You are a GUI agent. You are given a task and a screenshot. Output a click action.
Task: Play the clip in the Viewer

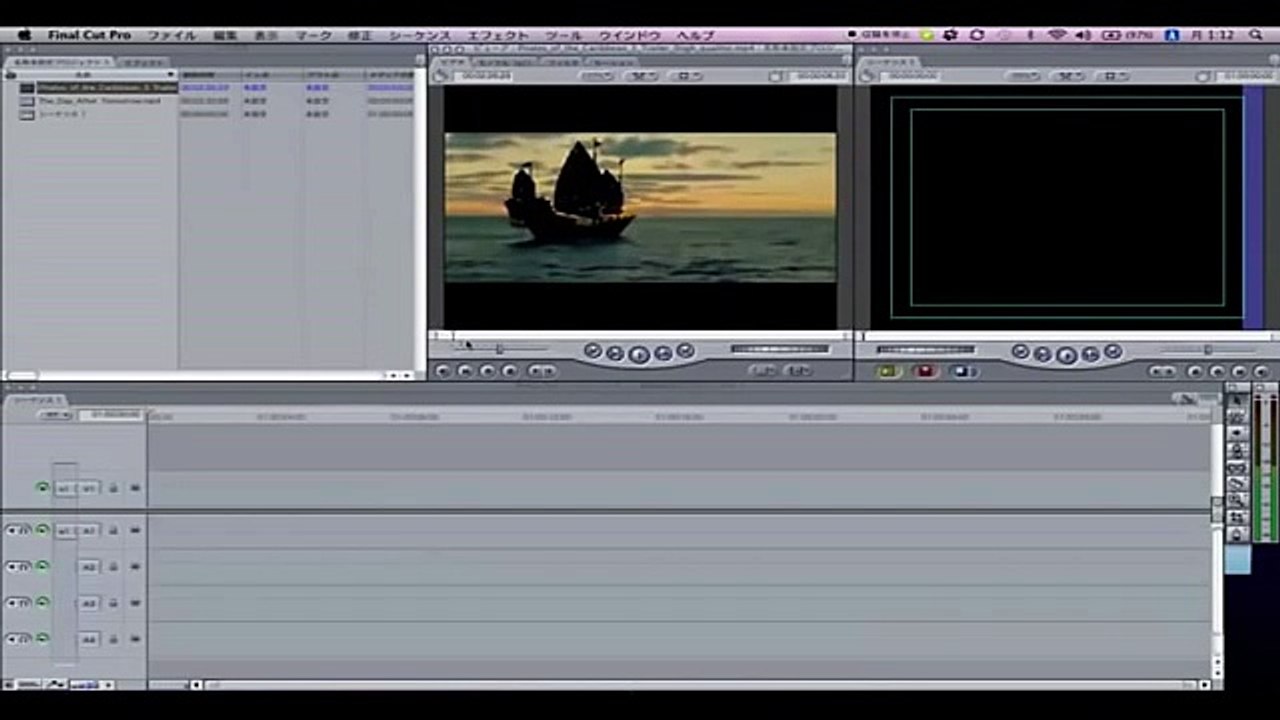[x=639, y=354]
